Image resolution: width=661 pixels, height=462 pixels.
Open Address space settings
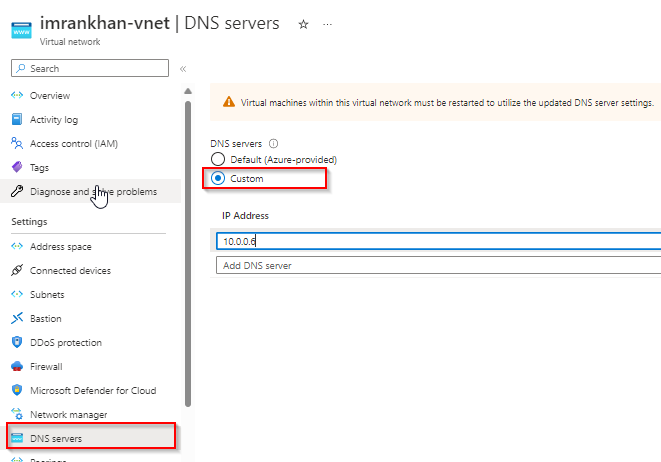61,247
